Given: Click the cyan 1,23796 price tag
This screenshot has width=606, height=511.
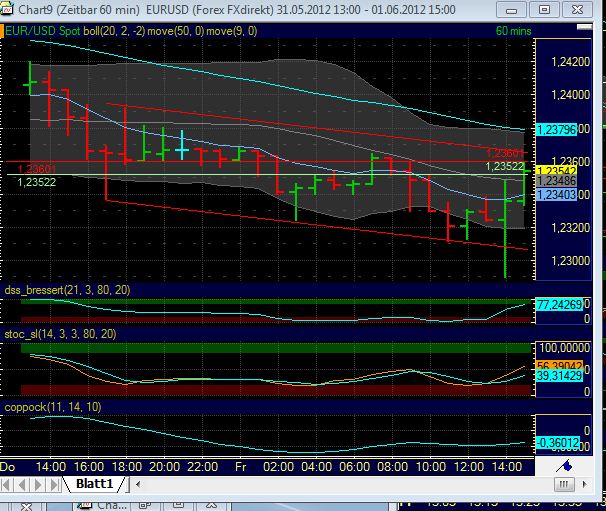Looking at the screenshot, I should tap(557, 129).
